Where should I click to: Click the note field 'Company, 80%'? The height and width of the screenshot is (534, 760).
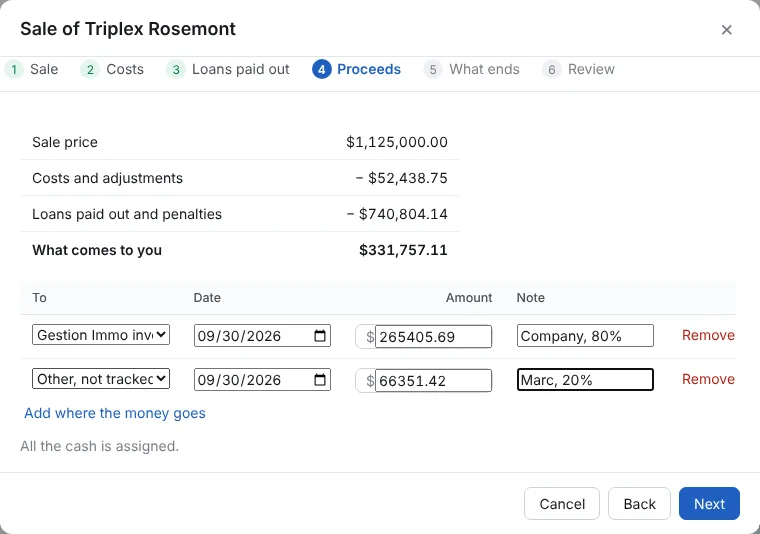pyautogui.click(x=585, y=336)
